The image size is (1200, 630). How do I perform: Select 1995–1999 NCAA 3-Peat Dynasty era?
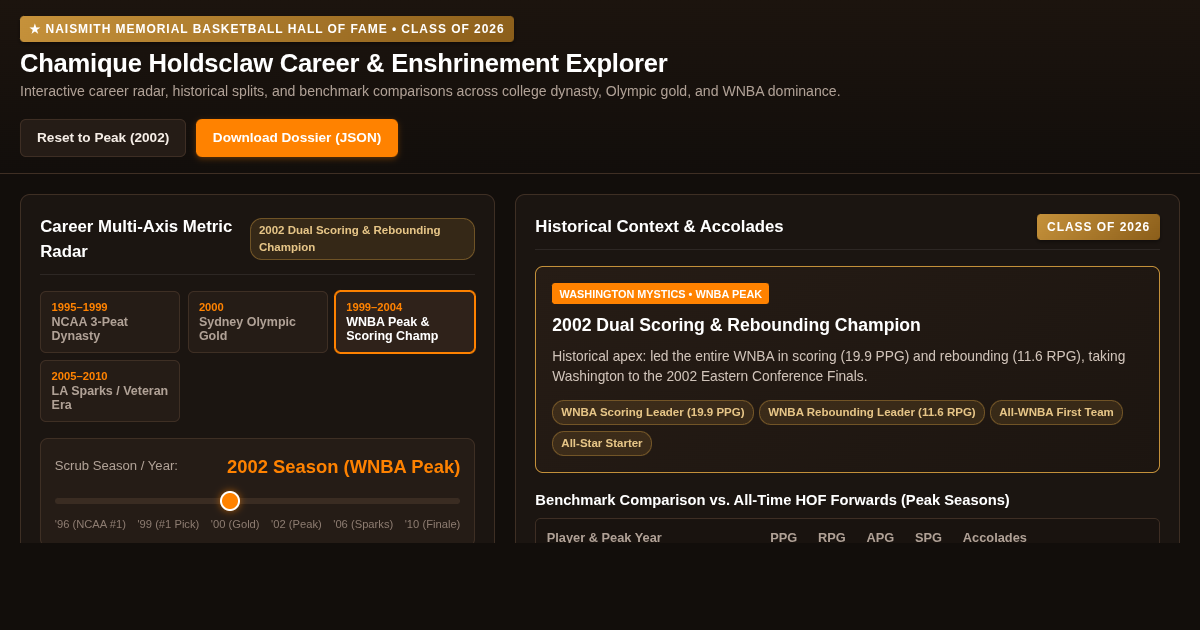110,322
